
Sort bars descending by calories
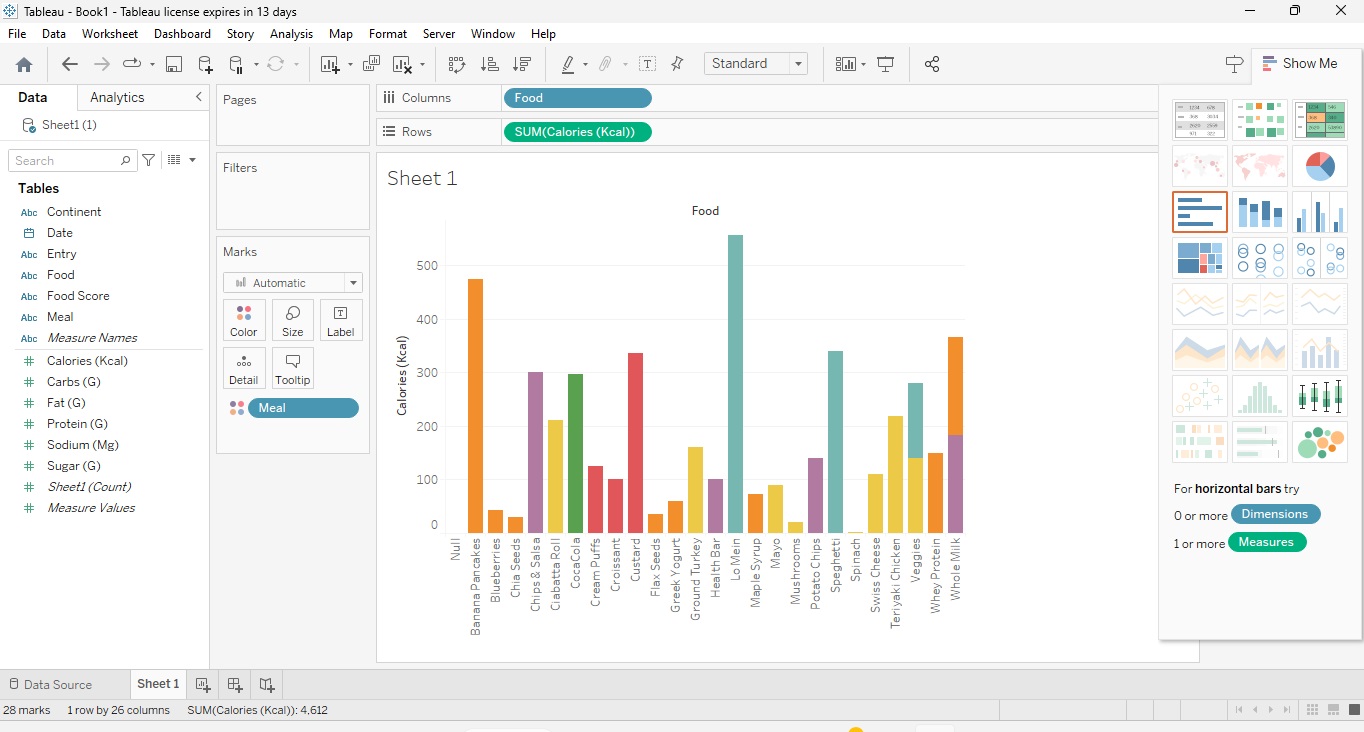[521, 64]
